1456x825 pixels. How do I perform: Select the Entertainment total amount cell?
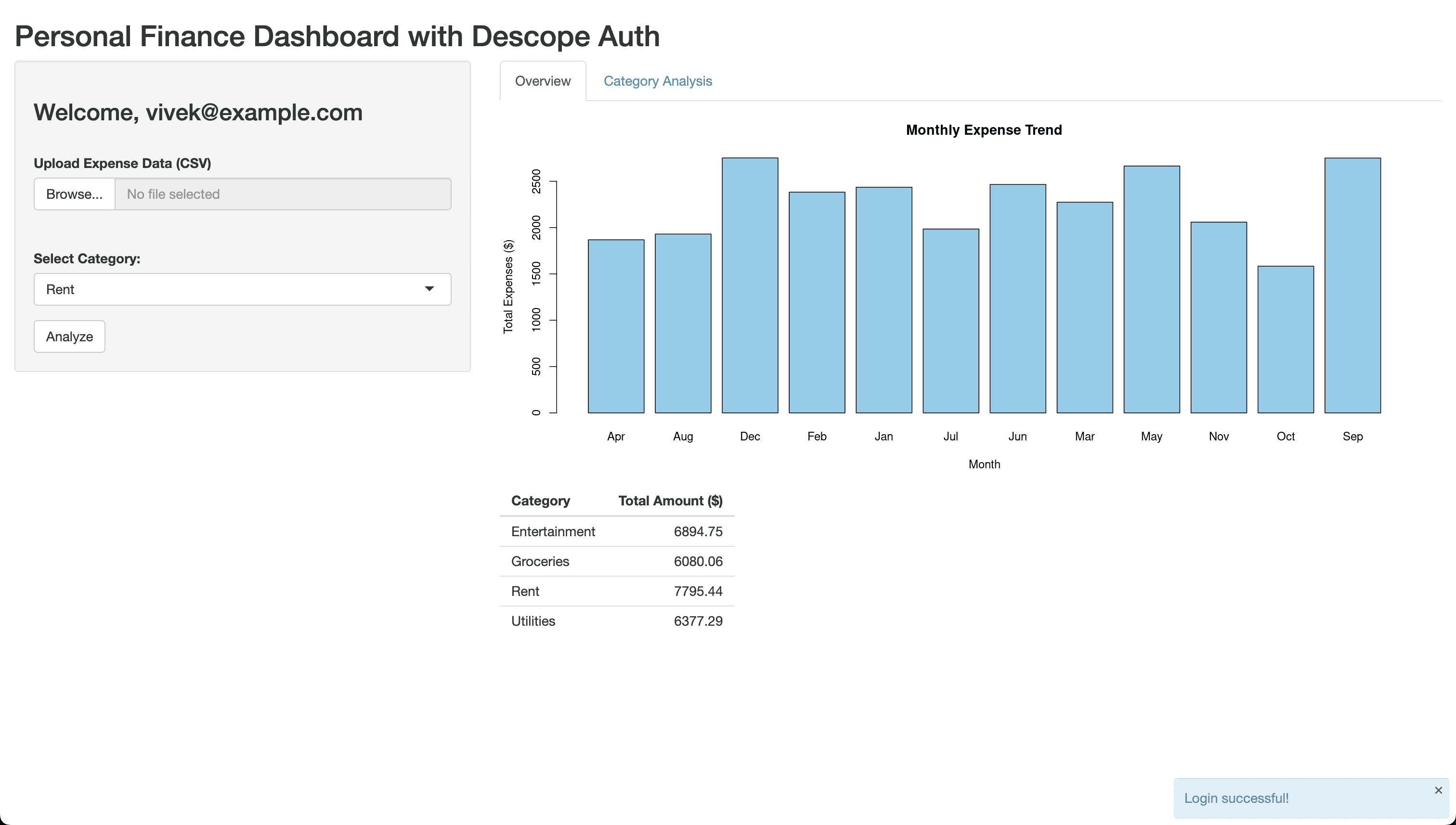698,531
